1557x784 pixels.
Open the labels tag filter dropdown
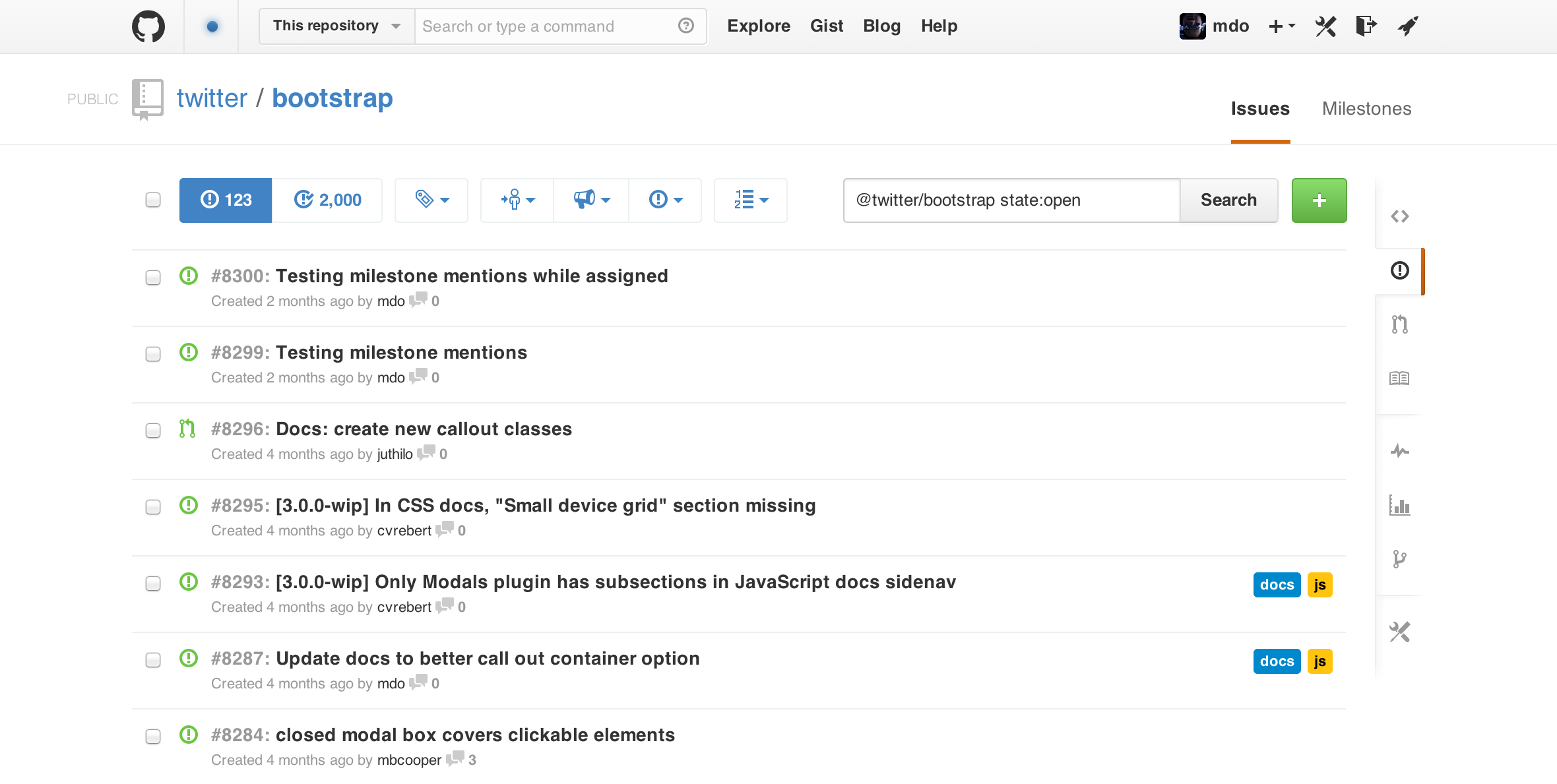point(431,200)
